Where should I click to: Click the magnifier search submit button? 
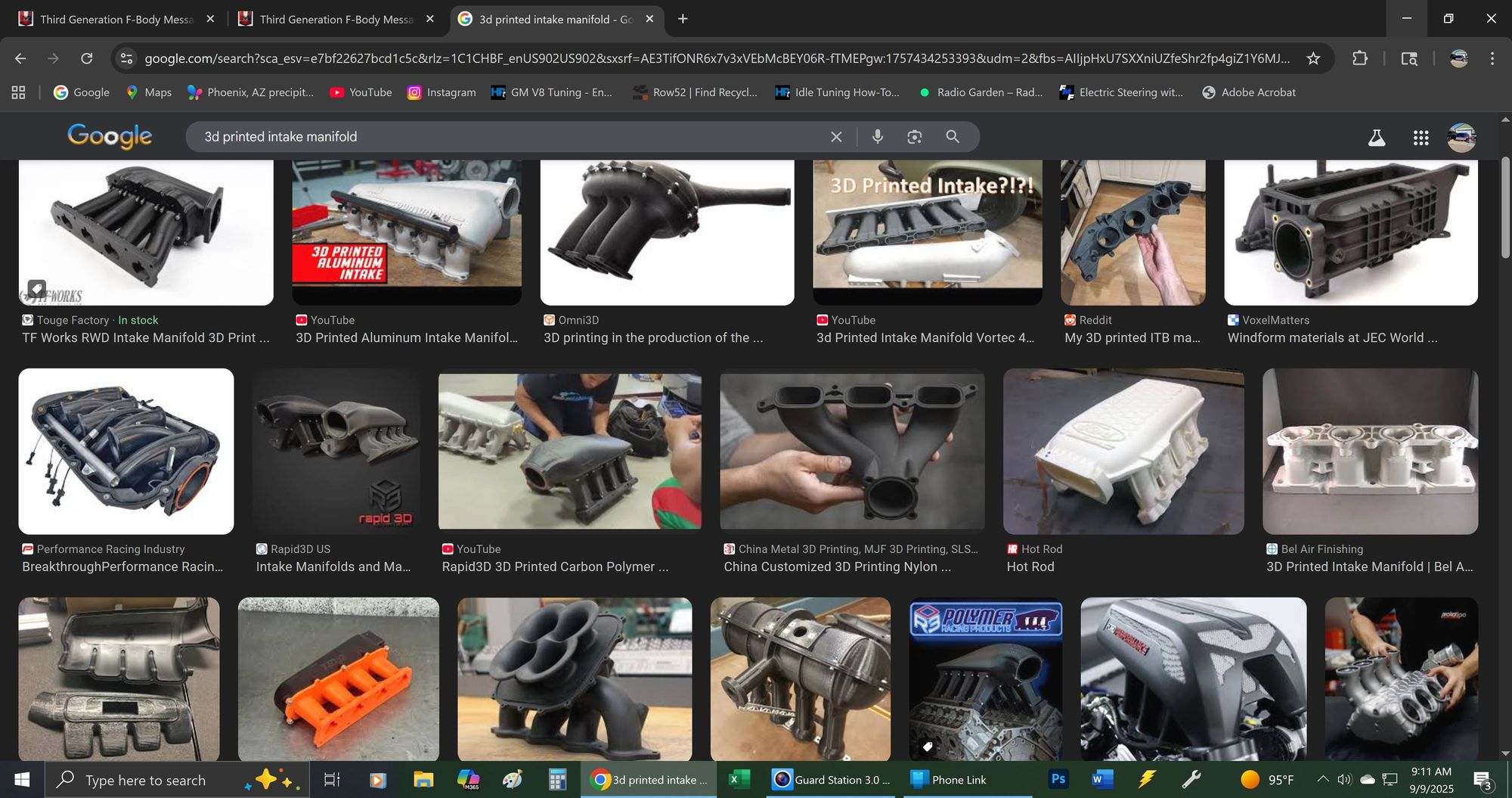tap(953, 136)
